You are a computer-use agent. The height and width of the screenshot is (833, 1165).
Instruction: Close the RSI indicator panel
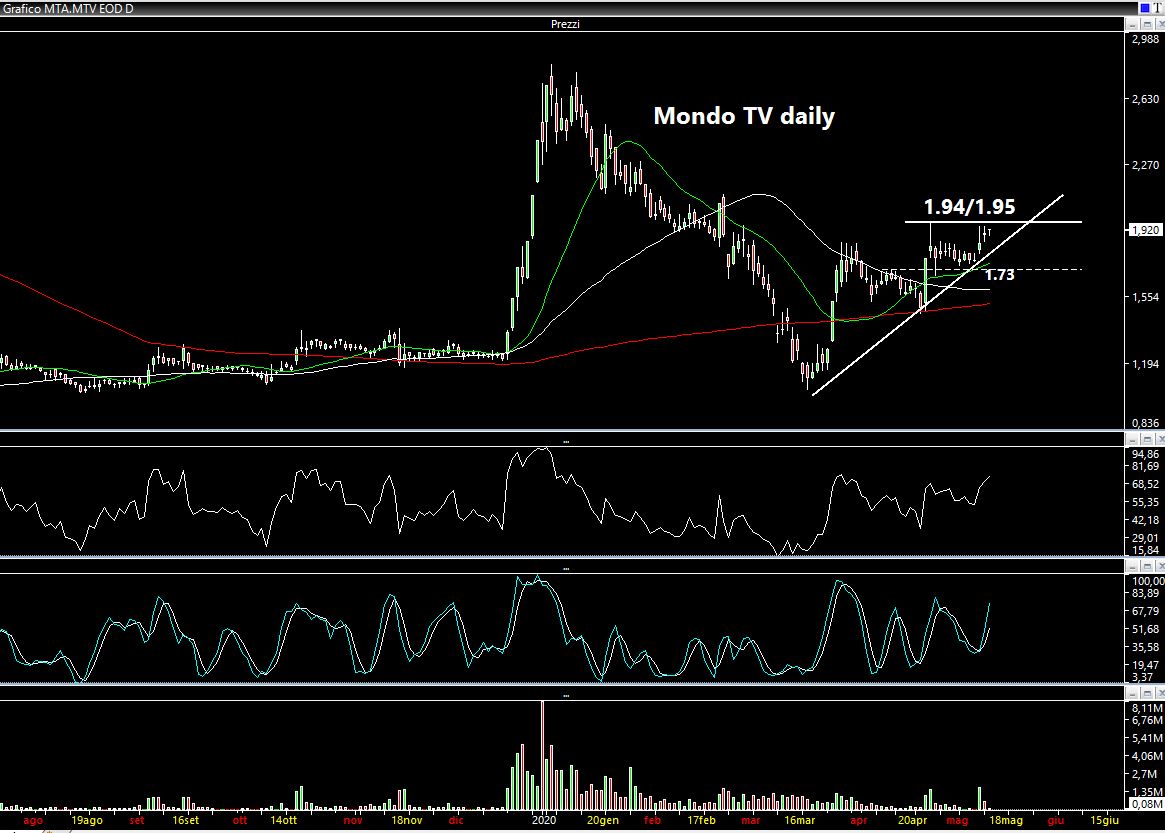point(1161,439)
